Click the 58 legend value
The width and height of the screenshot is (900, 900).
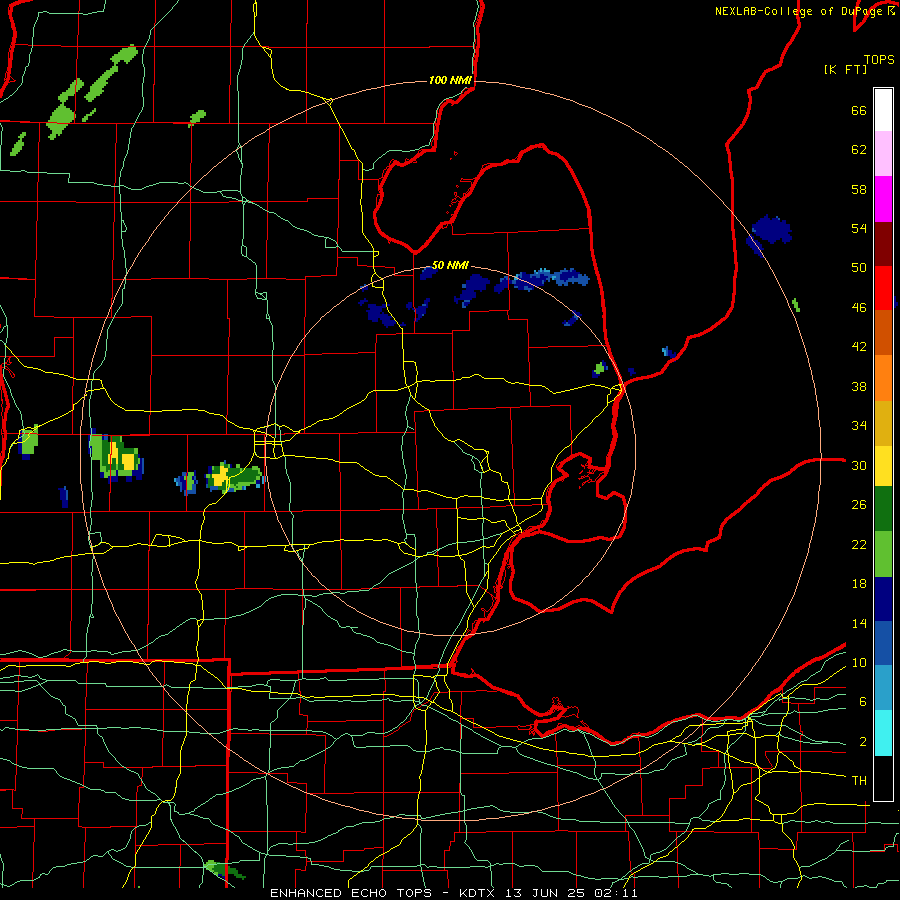pos(859,189)
